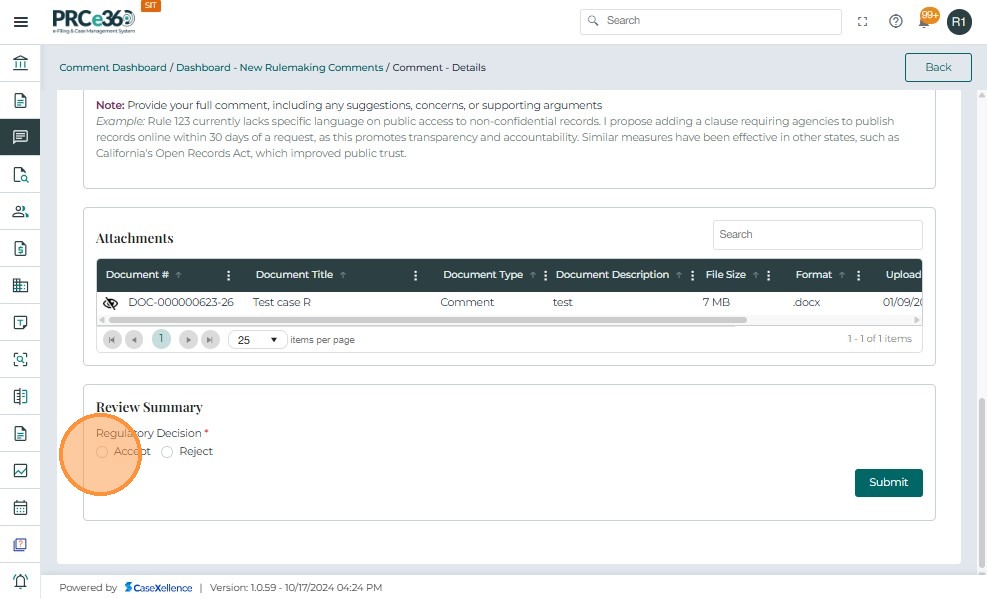The width and height of the screenshot is (987, 599).
Task: Click the bank building sidebar icon
Action: pyautogui.click(x=20, y=64)
